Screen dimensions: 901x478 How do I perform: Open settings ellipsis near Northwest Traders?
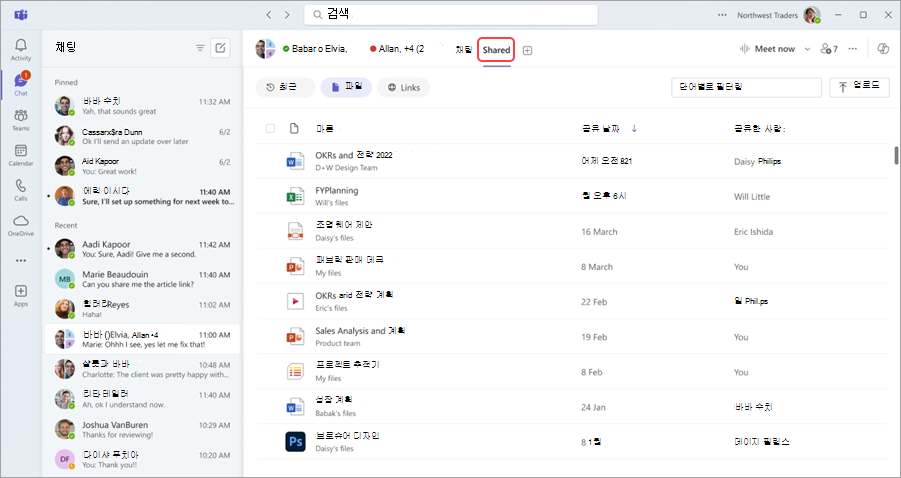point(722,15)
